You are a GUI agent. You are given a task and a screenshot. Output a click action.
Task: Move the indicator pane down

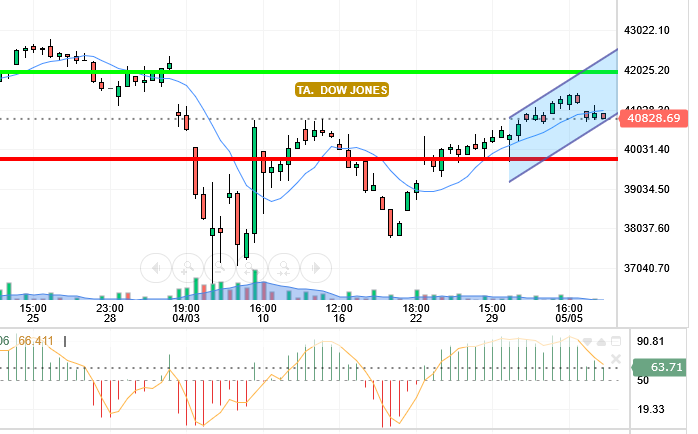(587, 342)
